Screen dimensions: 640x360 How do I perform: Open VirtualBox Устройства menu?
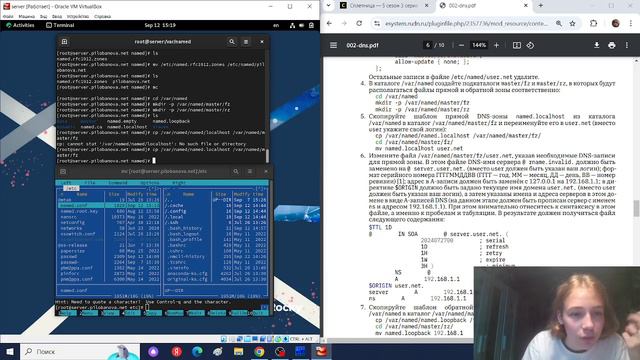78,16
